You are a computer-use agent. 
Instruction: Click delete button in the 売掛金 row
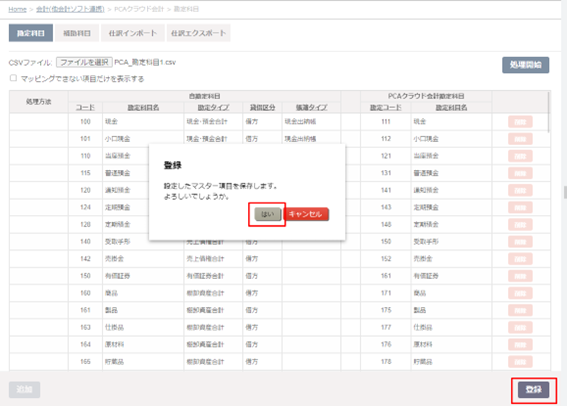click(520, 259)
